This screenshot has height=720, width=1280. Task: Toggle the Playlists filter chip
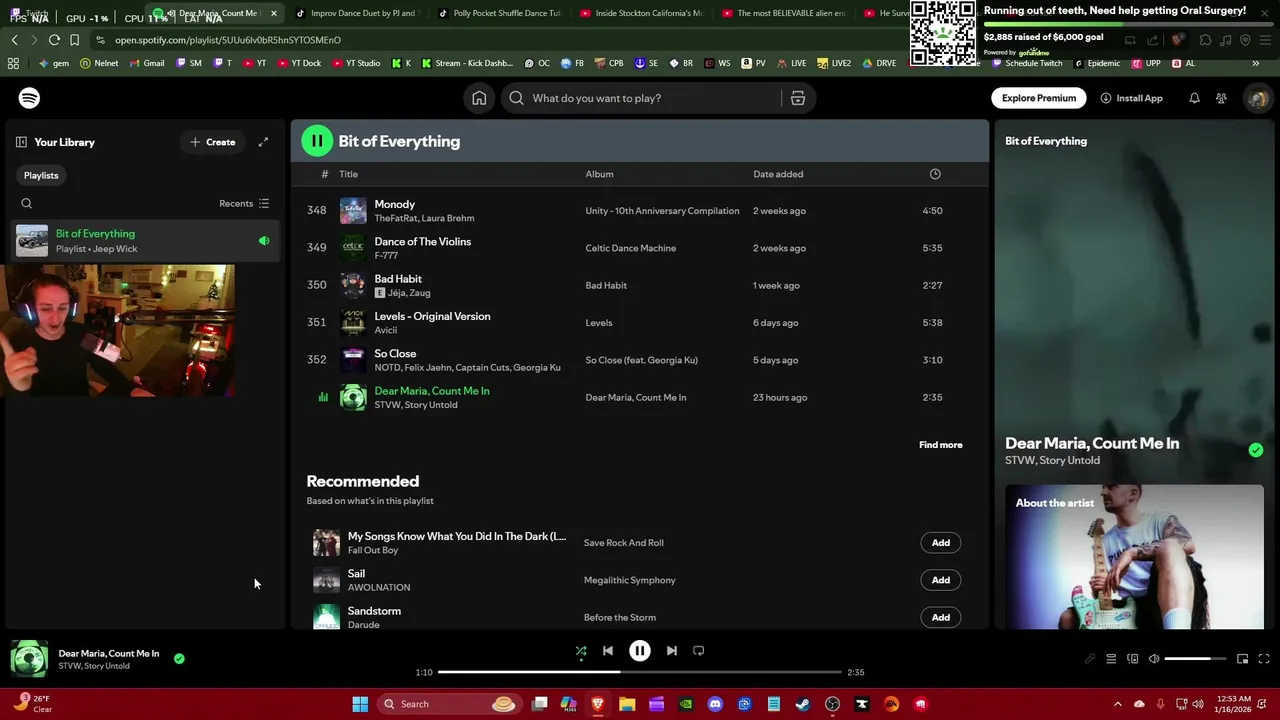point(41,175)
